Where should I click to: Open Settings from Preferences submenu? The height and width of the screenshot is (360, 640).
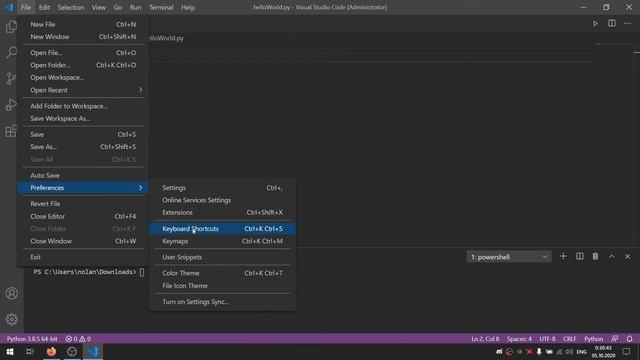(x=222, y=188)
